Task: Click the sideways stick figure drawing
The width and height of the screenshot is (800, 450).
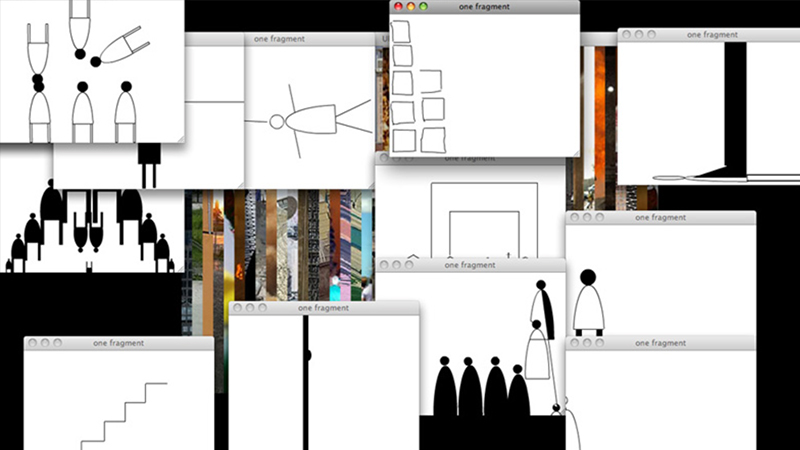Action: (308, 121)
